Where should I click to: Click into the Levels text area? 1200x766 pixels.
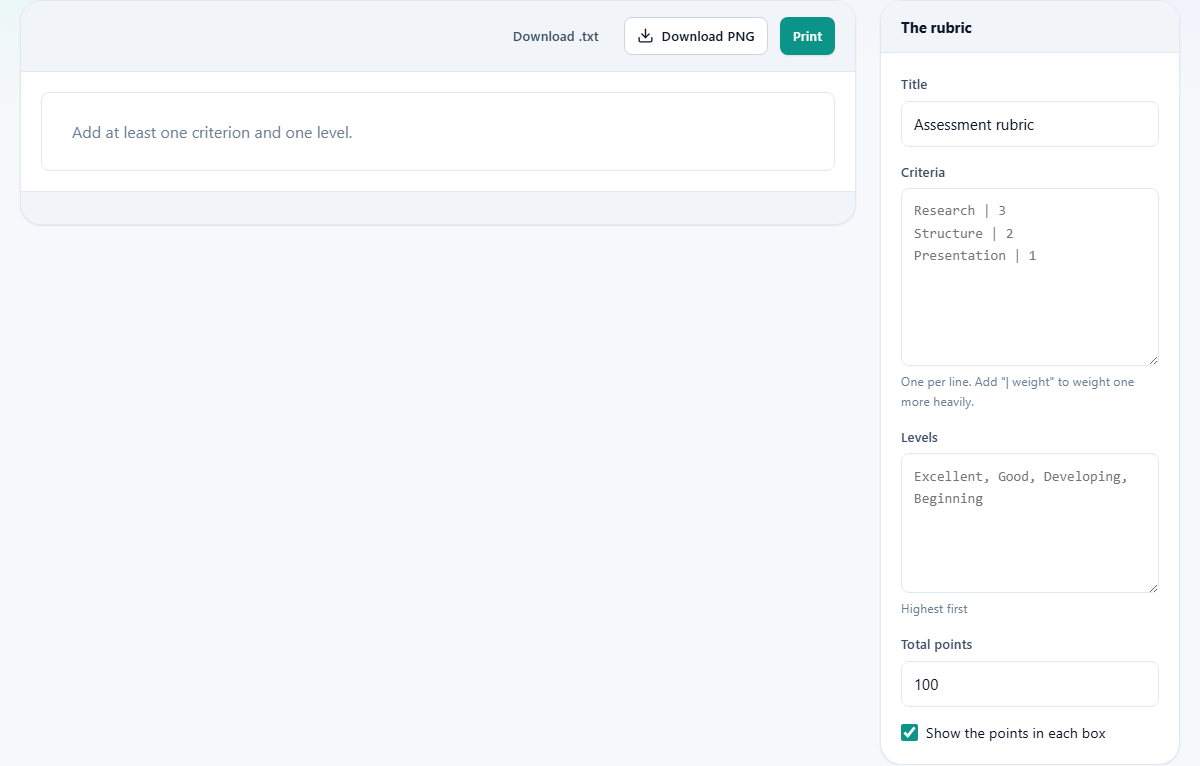[x=1030, y=523]
